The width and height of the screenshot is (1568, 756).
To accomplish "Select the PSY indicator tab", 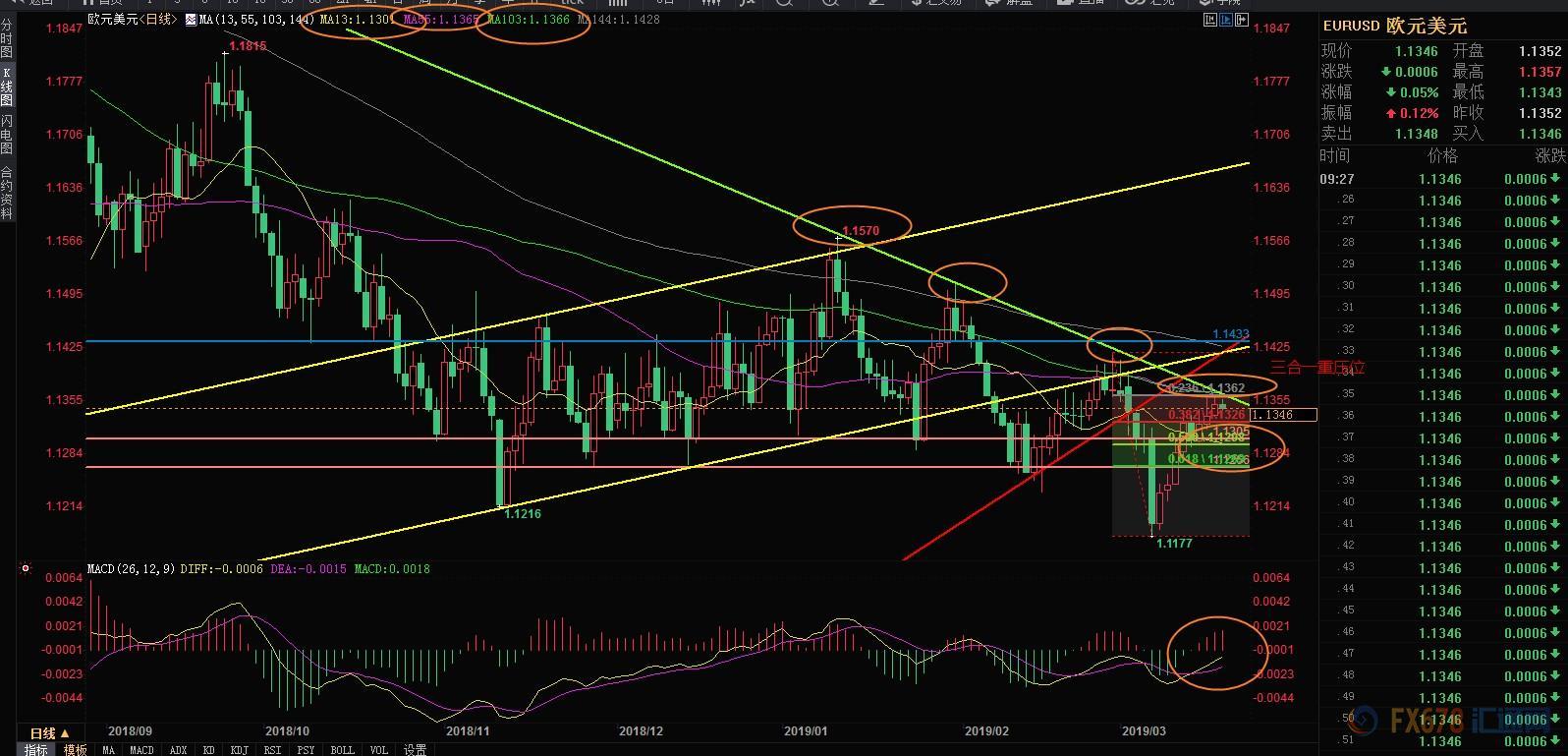I will pyautogui.click(x=306, y=749).
